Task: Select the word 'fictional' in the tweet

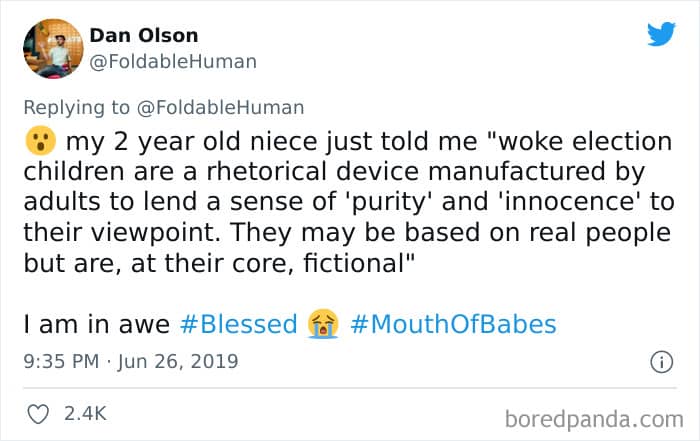Action: click(354, 263)
